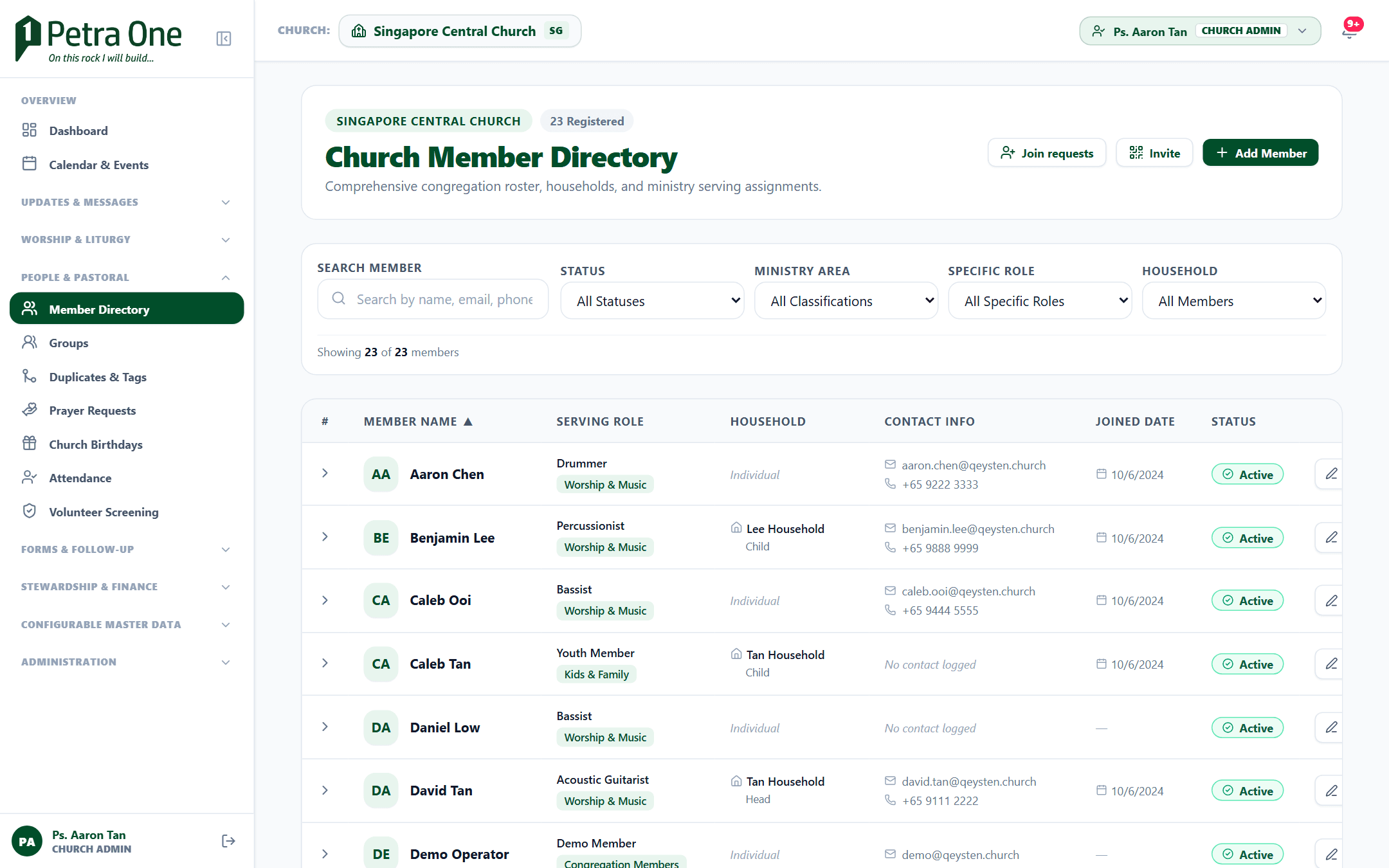The width and height of the screenshot is (1389, 868).
Task: Open the Attendance page
Action: [127, 478]
